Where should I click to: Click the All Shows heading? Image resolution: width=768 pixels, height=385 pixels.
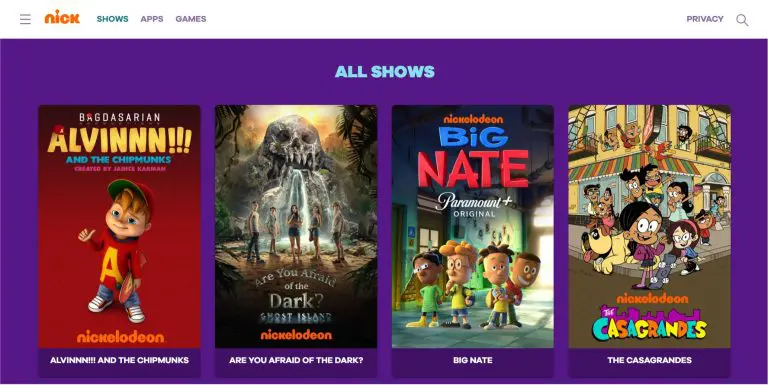[x=384, y=72]
